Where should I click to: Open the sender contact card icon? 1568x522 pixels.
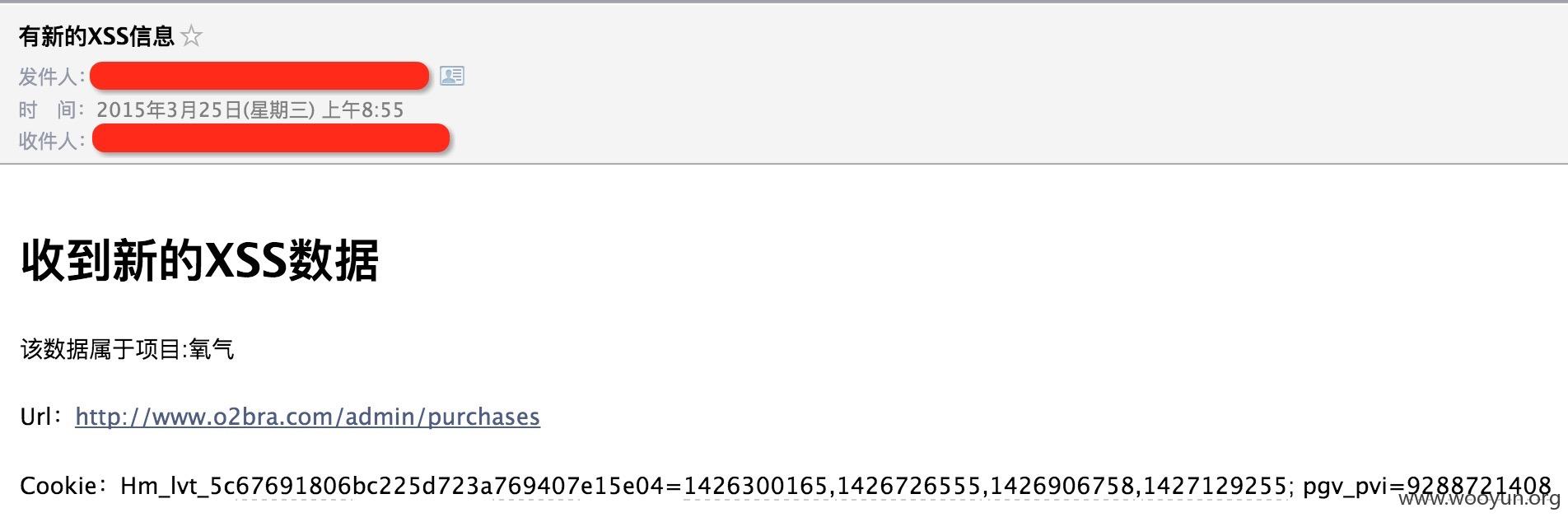(452, 76)
